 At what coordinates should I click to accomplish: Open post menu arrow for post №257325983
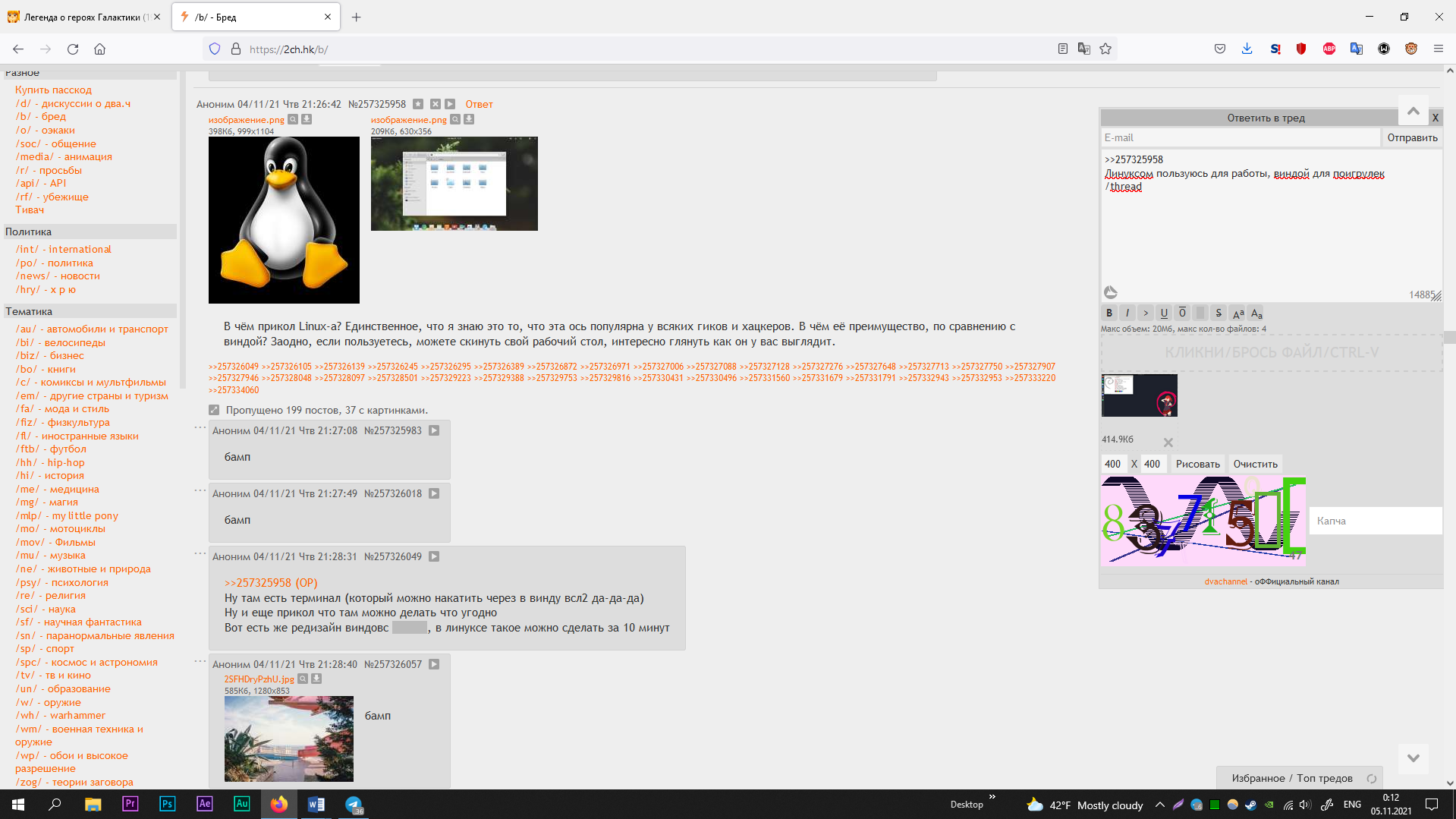[x=434, y=430]
